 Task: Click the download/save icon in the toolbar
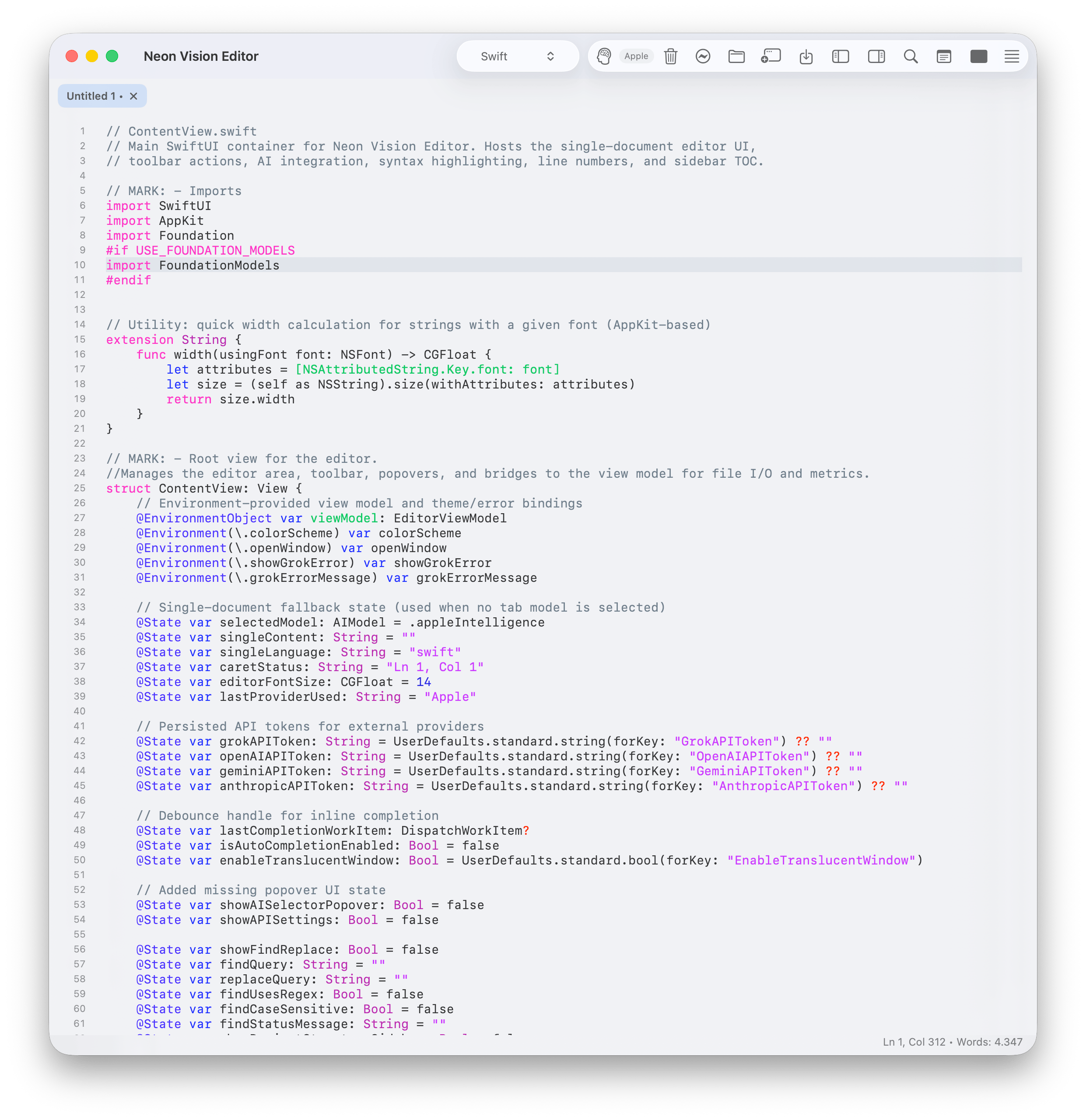(806, 56)
